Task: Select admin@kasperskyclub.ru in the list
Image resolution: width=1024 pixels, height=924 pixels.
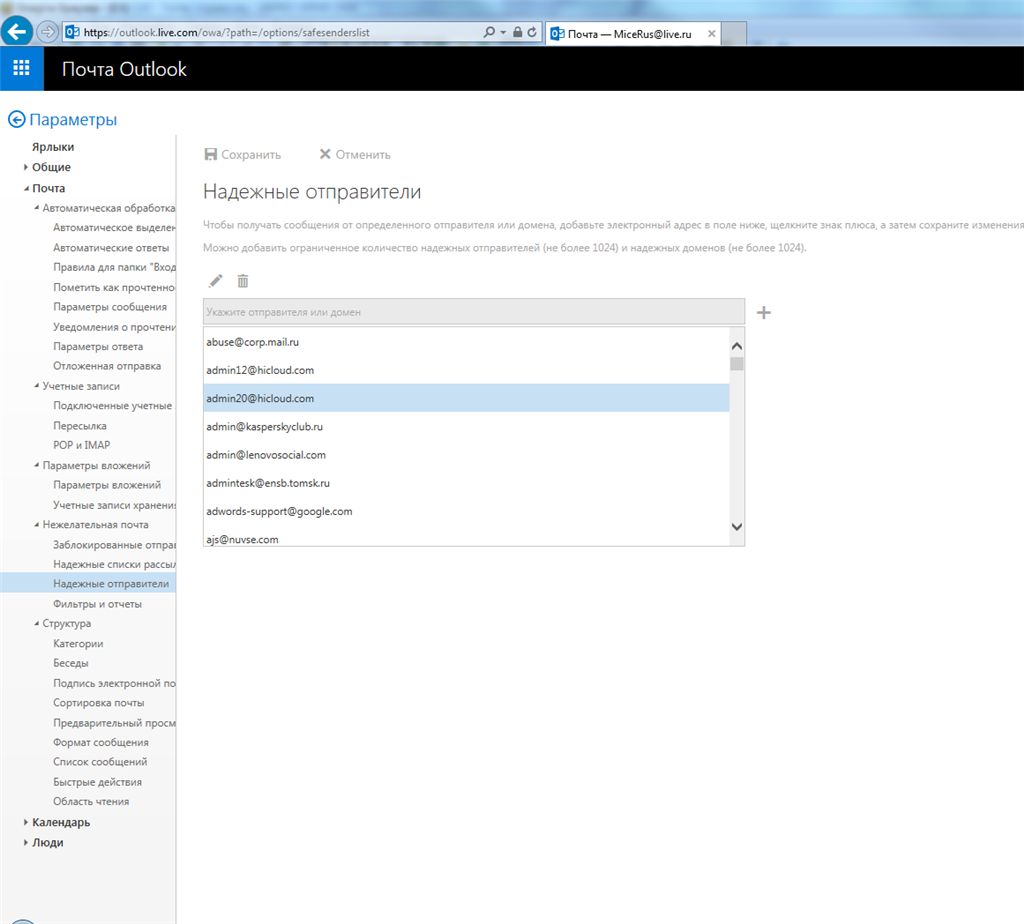Action: click(466, 426)
